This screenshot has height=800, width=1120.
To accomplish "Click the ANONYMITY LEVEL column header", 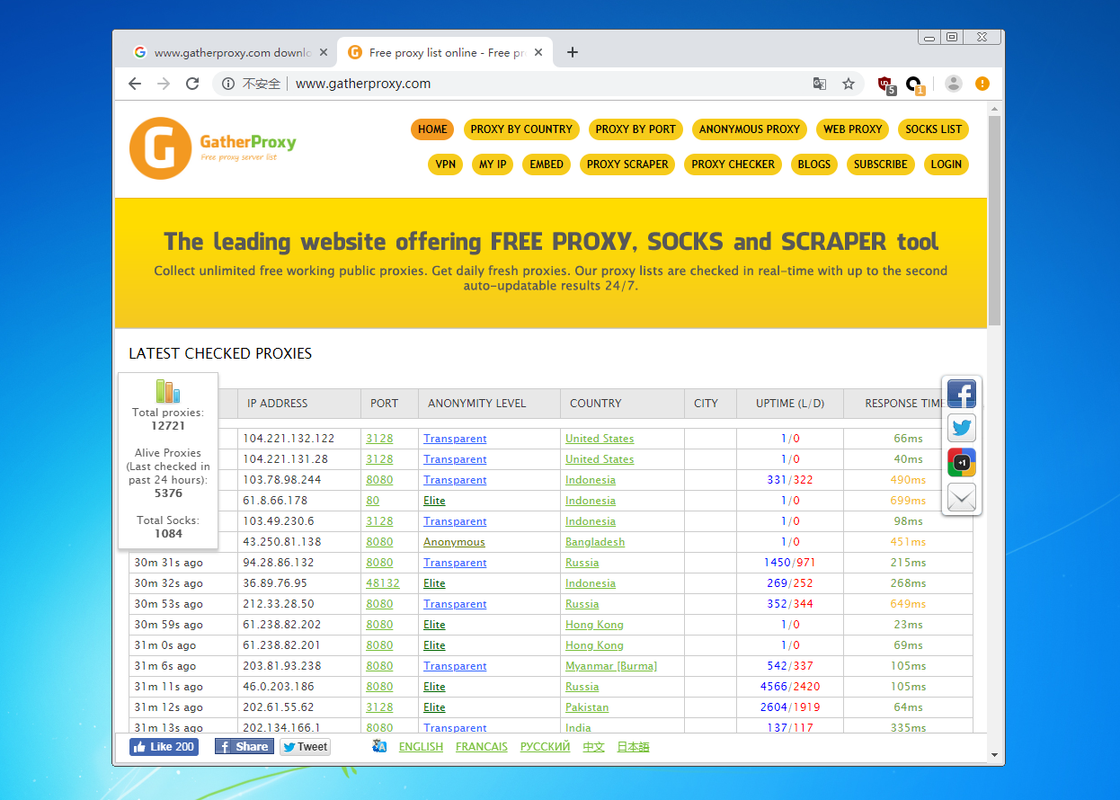I will (x=489, y=403).
